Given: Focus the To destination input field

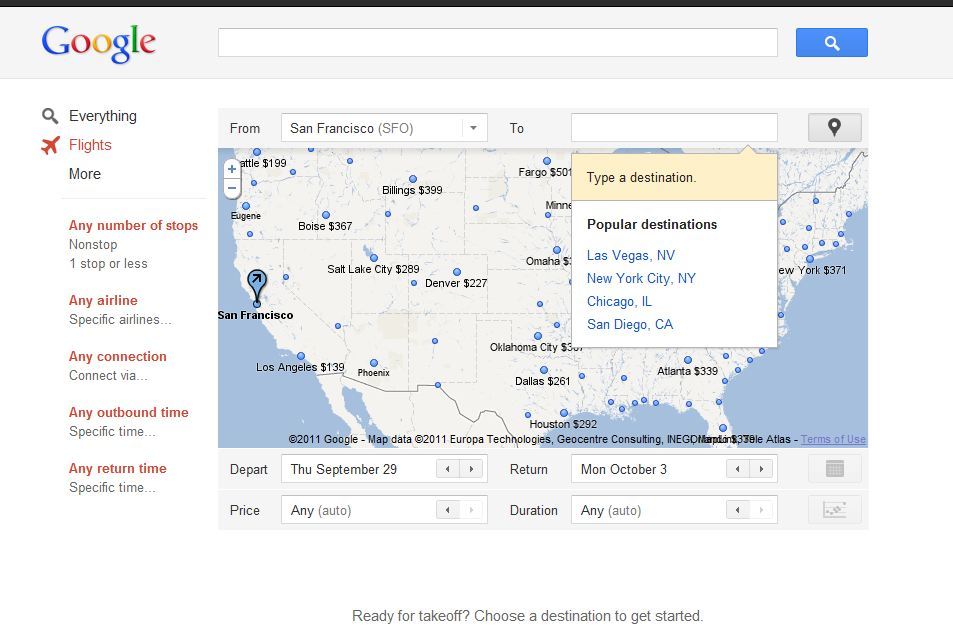Looking at the screenshot, I should [x=674, y=128].
